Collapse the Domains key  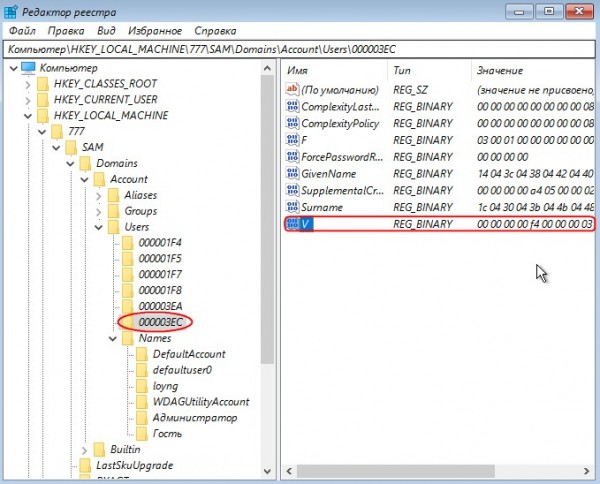pyautogui.click(x=70, y=164)
